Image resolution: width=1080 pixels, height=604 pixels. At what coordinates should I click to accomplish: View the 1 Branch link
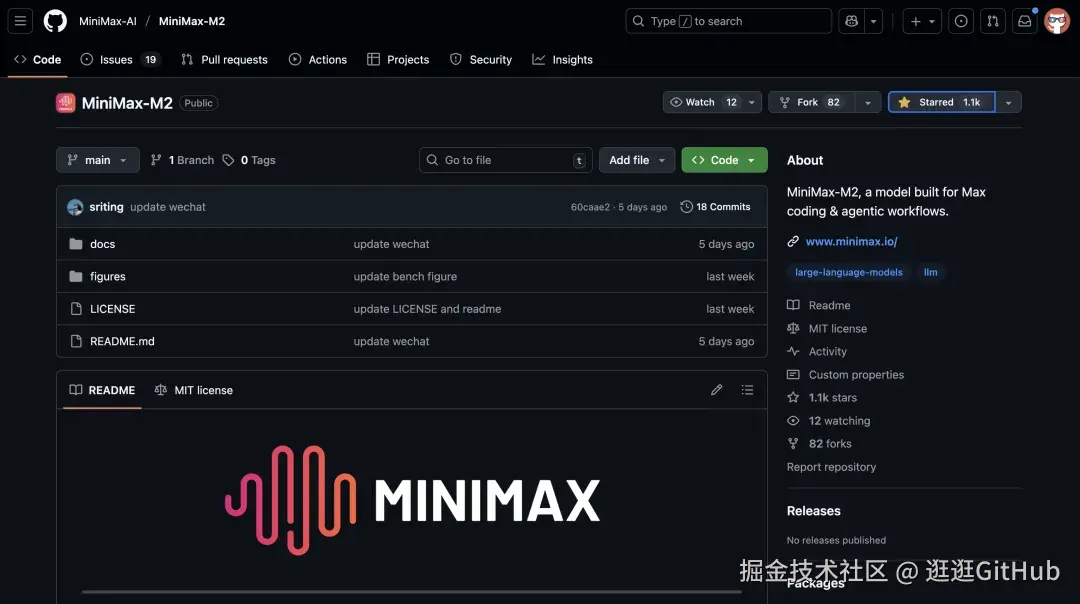point(183,160)
